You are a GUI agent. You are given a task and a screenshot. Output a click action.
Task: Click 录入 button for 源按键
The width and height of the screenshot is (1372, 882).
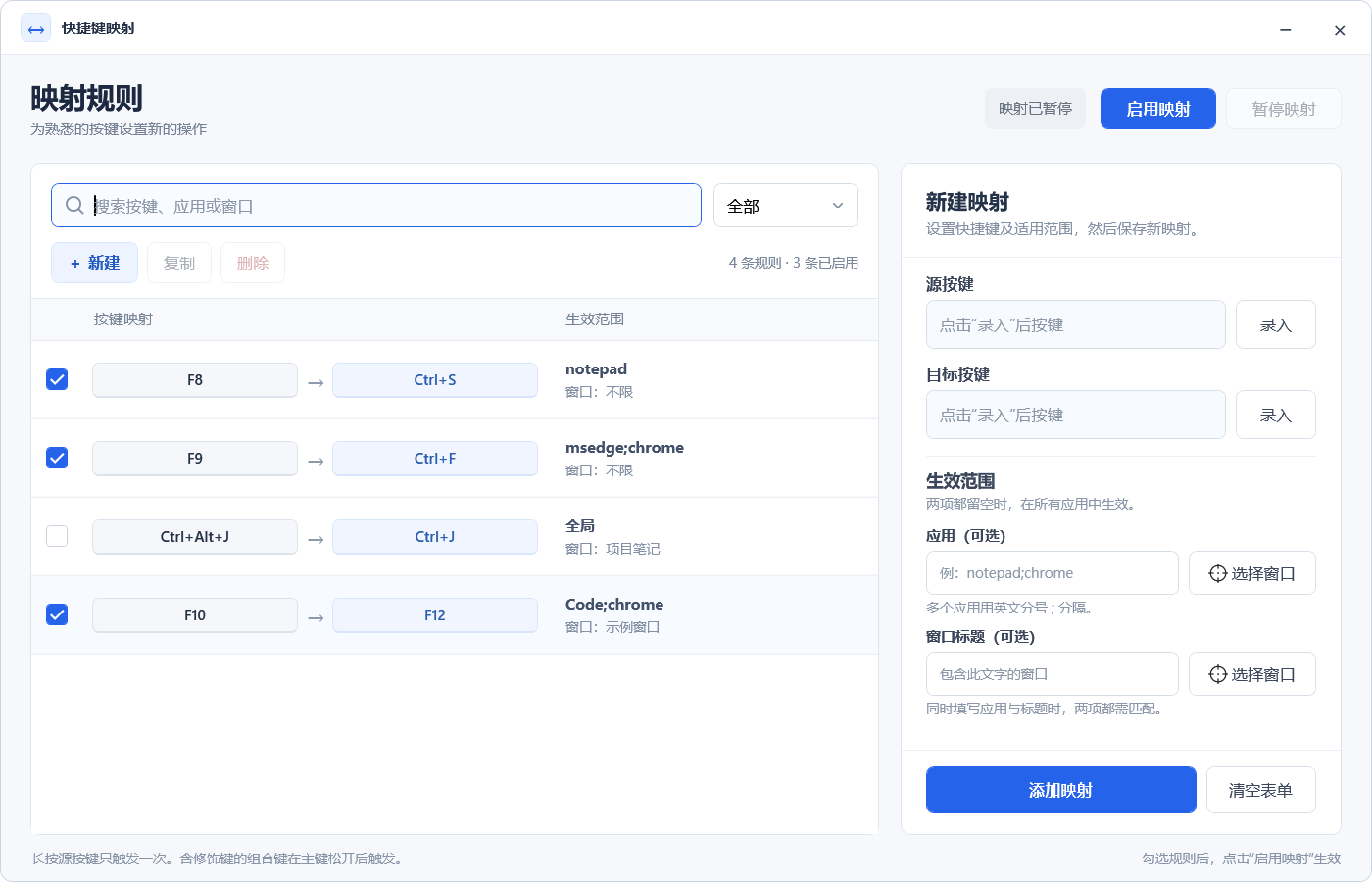click(1275, 324)
